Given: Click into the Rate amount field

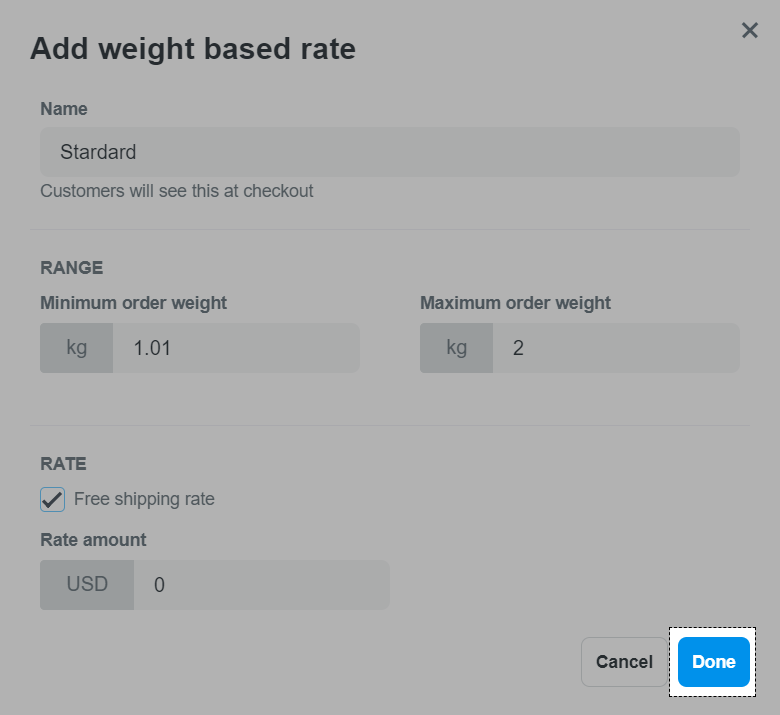Looking at the screenshot, I should 260,585.
